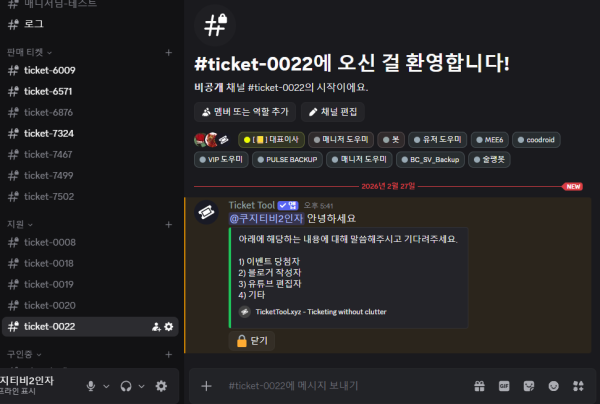Viewport: 600px width, 404px height.
Task: Toggle headphone deafen
Action: (x=126, y=386)
